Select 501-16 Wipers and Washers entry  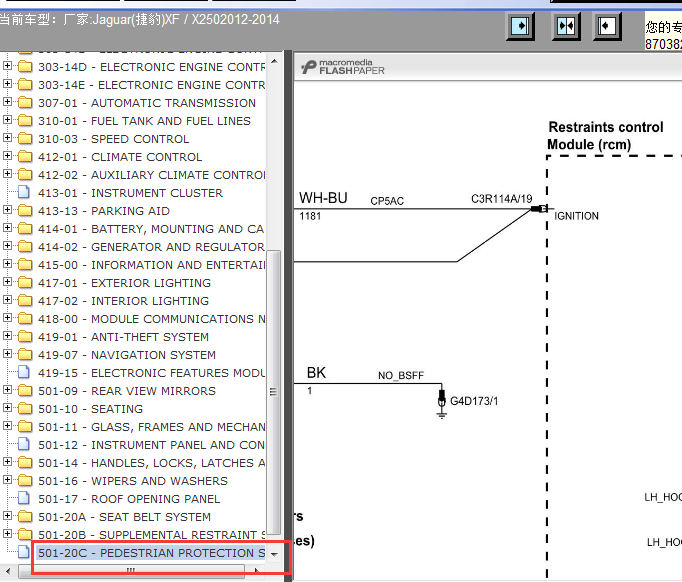(x=133, y=481)
